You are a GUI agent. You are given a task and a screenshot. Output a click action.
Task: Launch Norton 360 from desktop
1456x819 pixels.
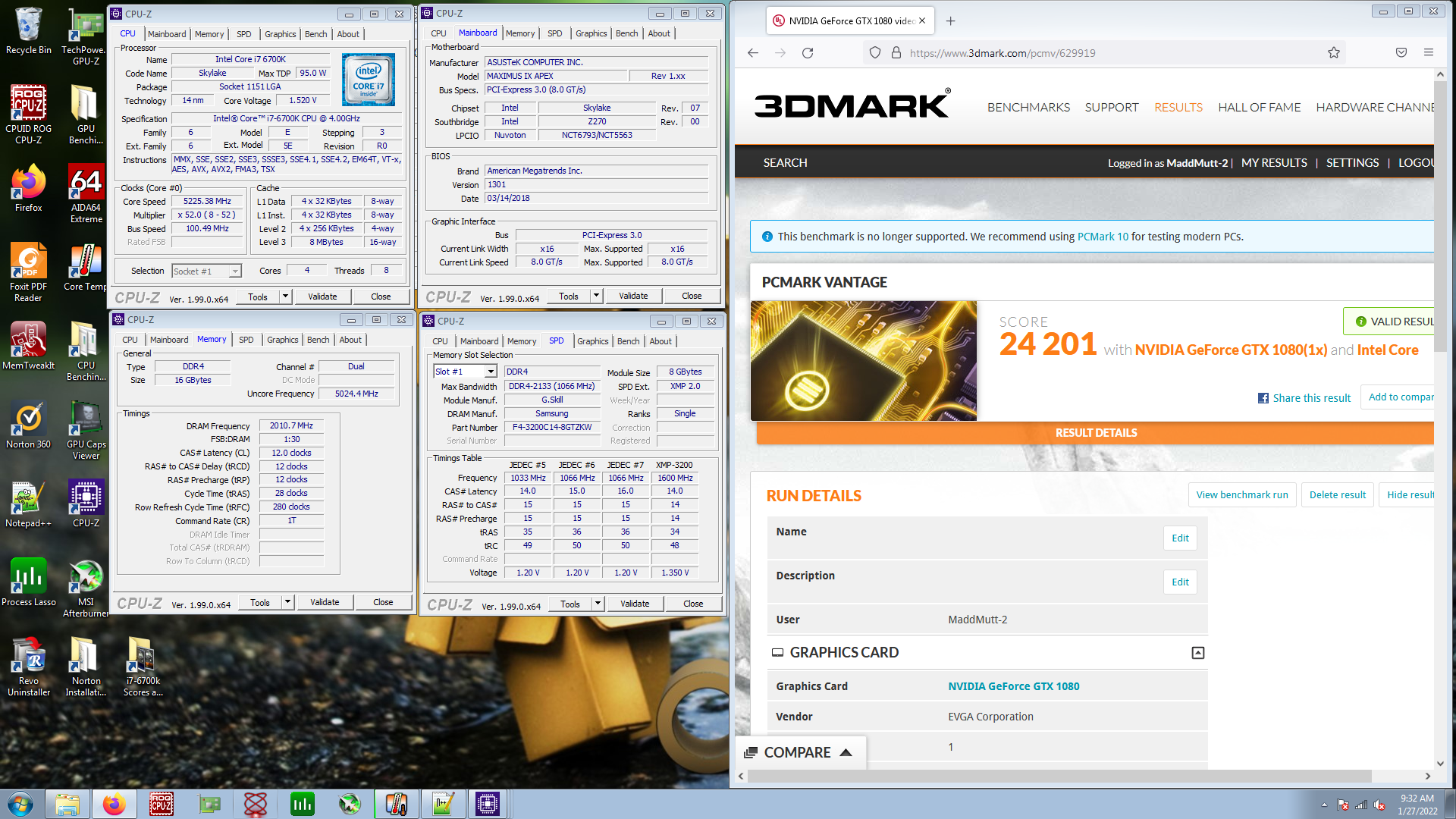tap(28, 424)
